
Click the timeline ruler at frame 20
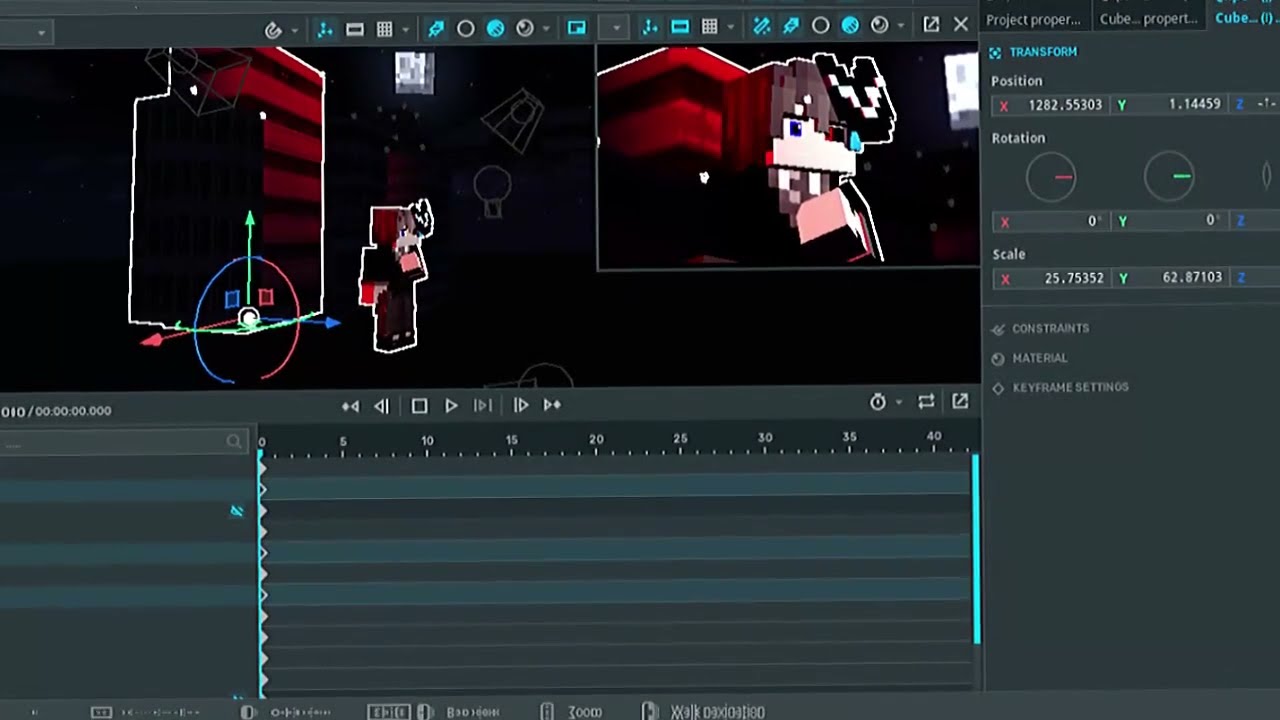[596, 440]
